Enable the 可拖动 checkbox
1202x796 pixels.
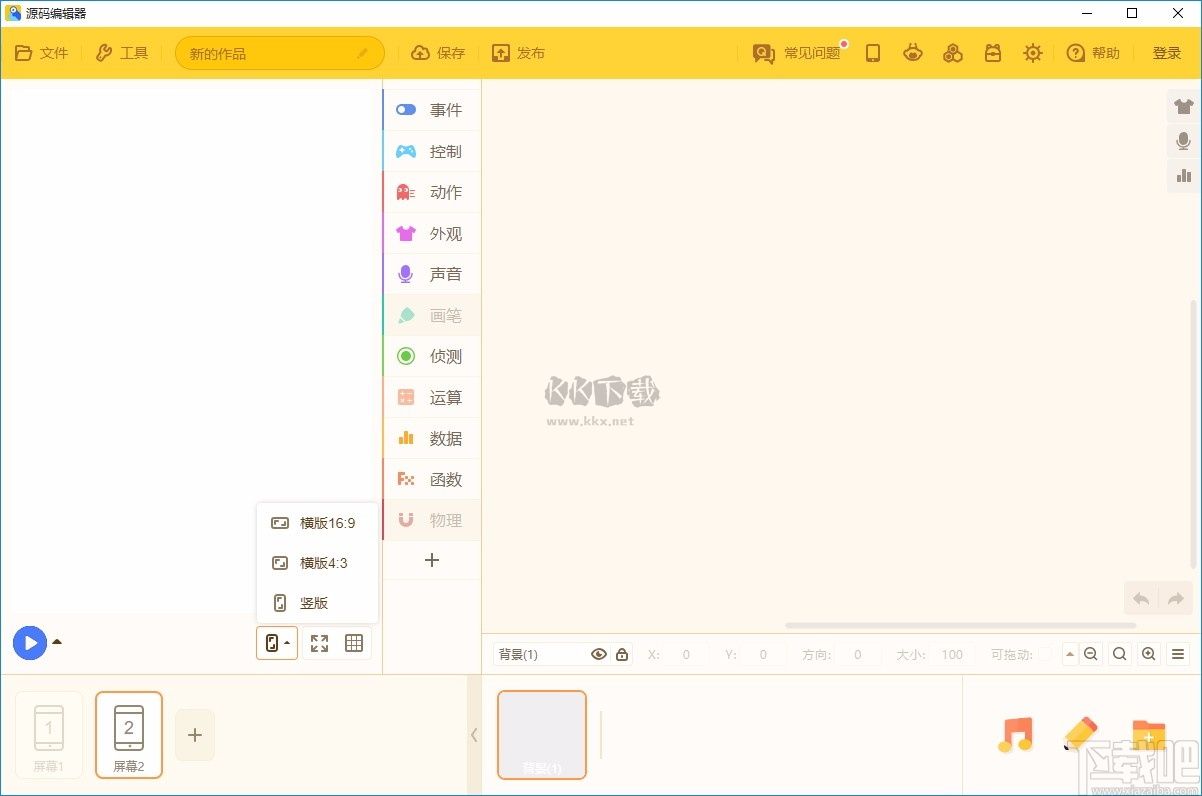[x=1046, y=654]
